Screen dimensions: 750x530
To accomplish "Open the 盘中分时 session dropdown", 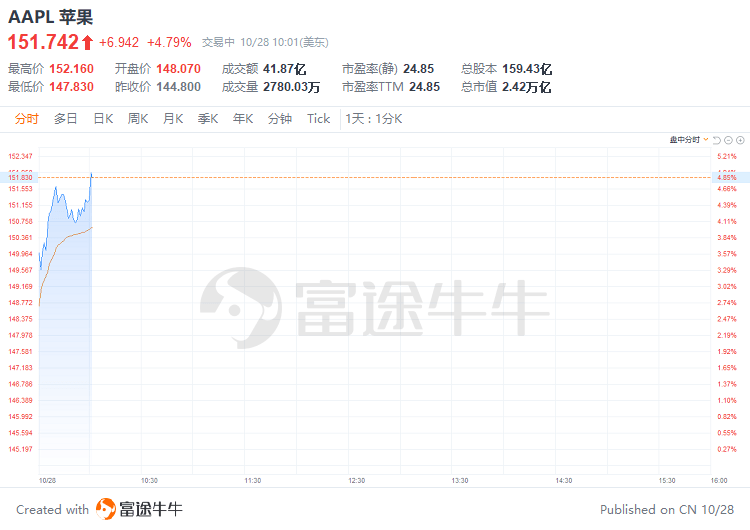I will pyautogui.click(x=689, y=140).
